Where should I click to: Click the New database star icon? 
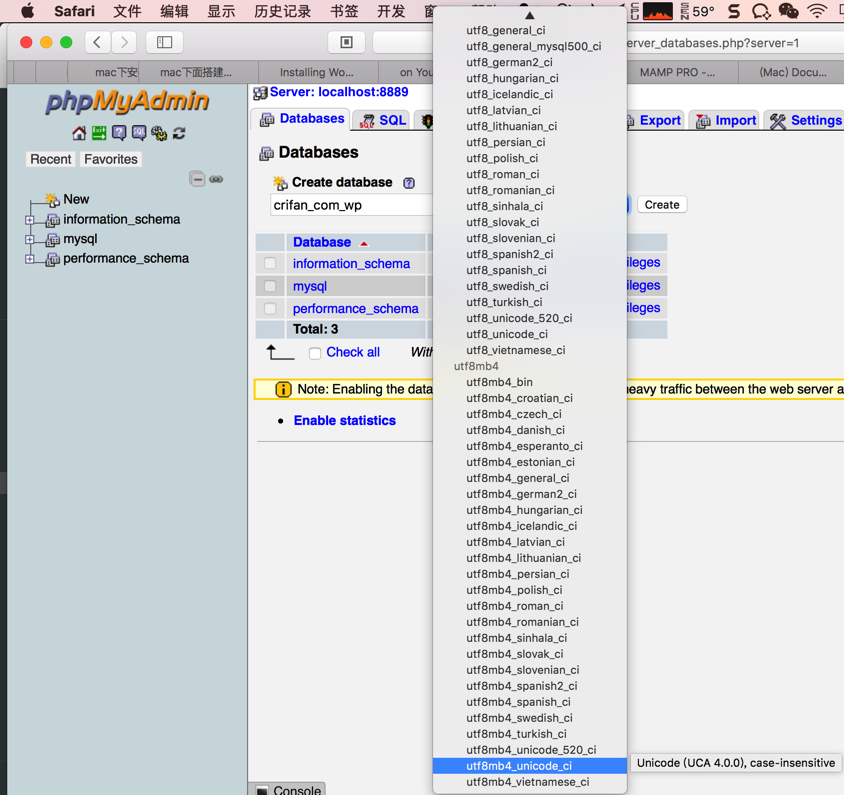click(x=52, y=200)
